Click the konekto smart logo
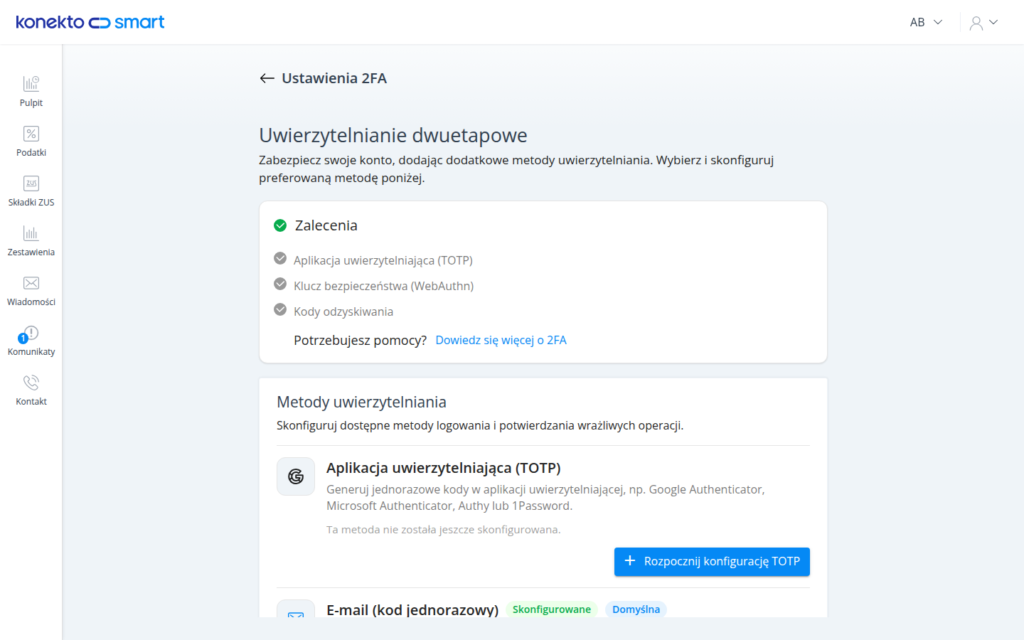The height and width of the screenshot is (640, 1024). 90,22
